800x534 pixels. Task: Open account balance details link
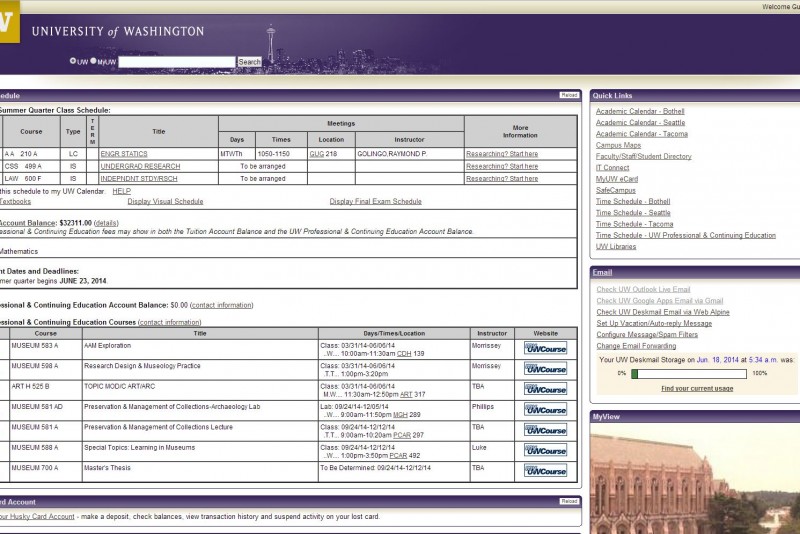coord(106,223)
